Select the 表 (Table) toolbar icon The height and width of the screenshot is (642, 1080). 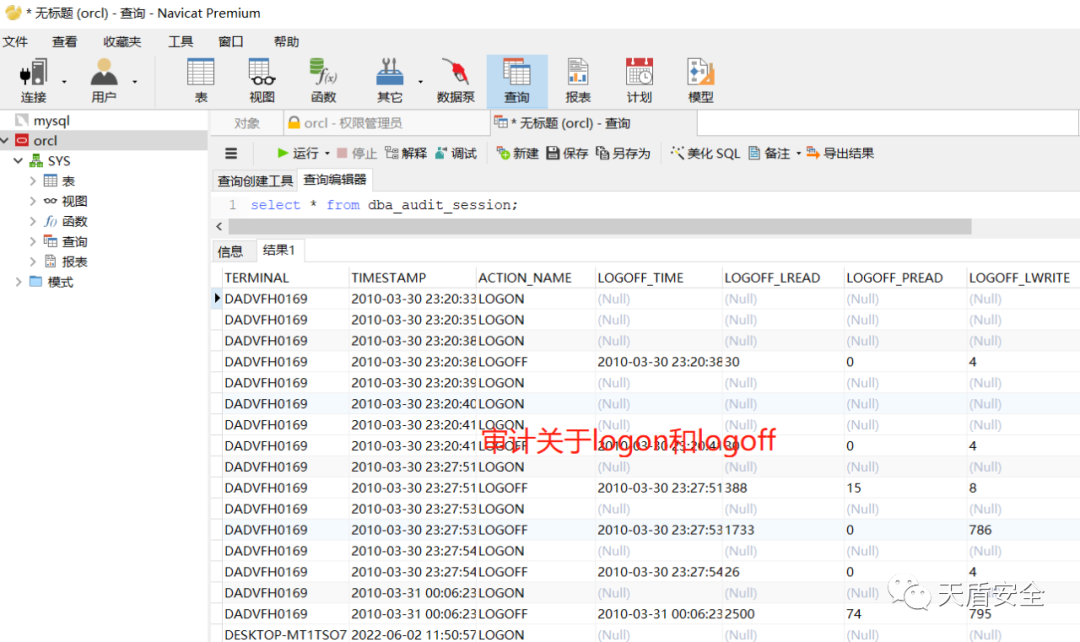click(x=201, y=80)
